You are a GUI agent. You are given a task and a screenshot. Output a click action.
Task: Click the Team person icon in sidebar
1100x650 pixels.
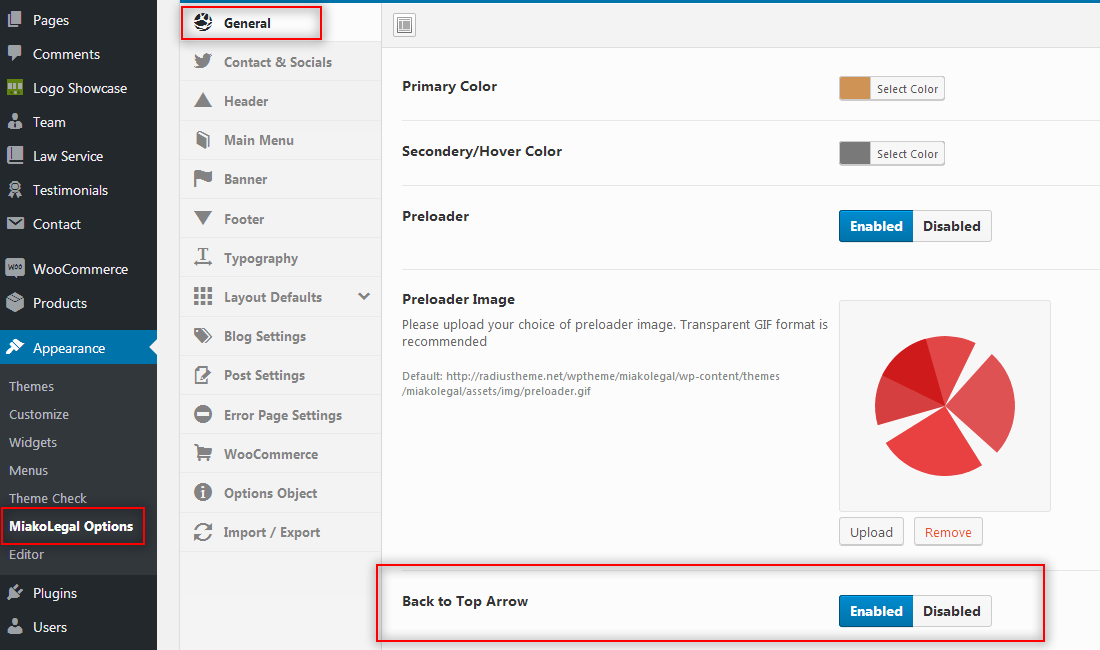(15, 121)
